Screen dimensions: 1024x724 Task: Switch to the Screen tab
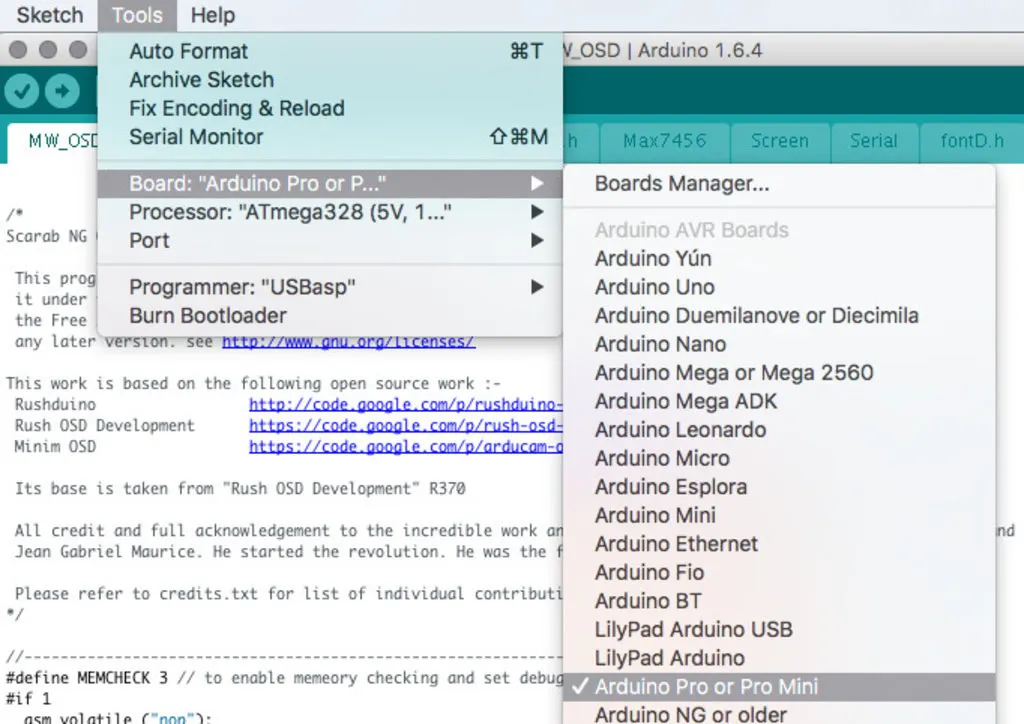coord(780,141)
